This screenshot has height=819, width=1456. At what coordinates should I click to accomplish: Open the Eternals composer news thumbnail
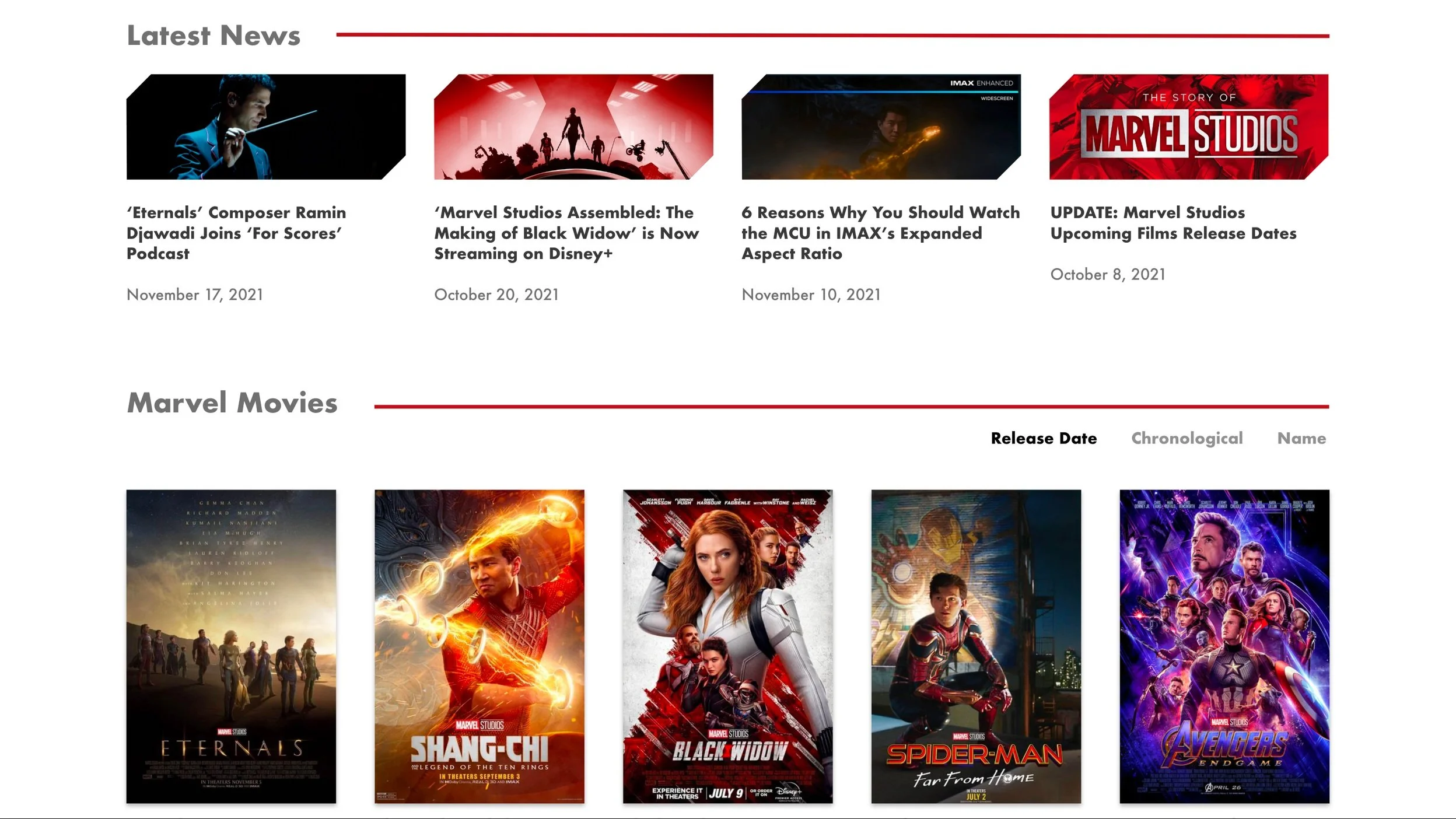(x=266, y=127)
